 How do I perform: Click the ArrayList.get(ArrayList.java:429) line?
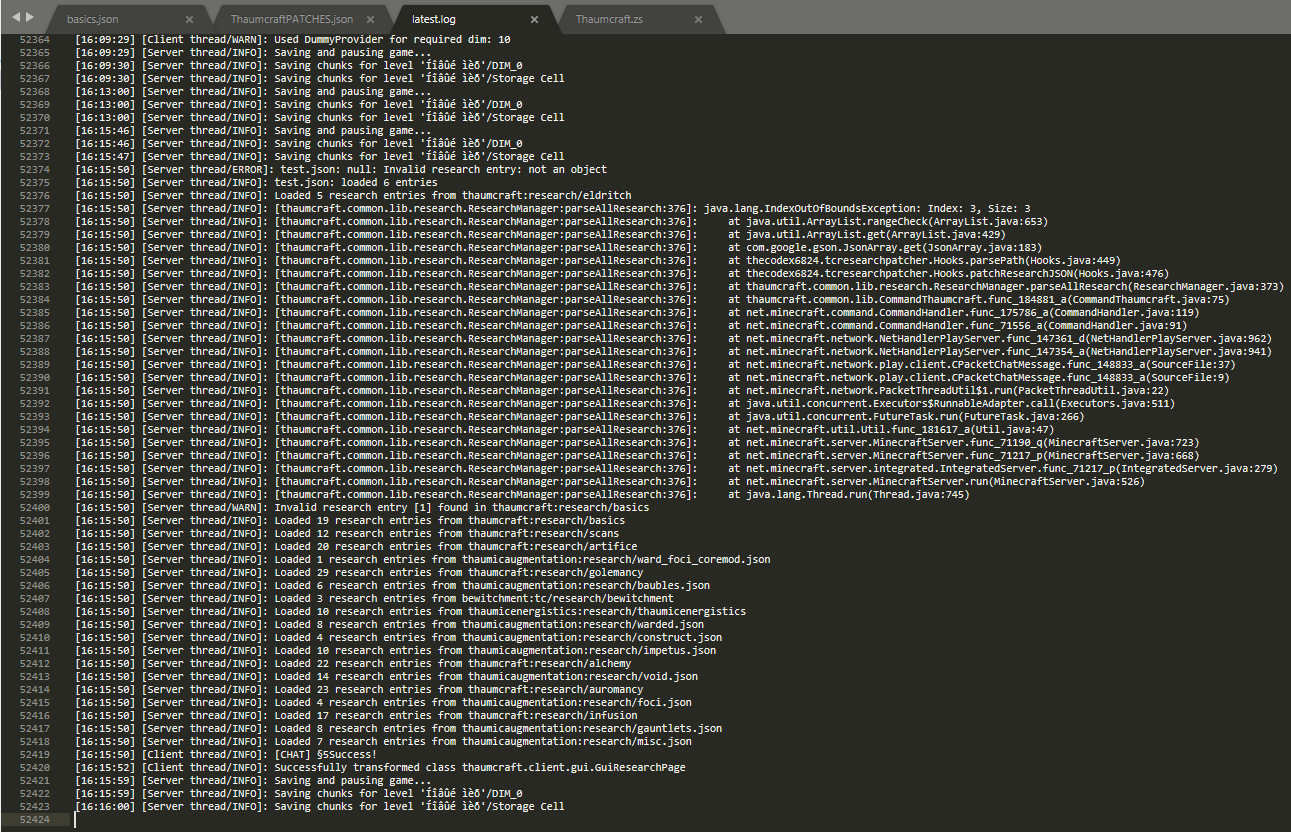[540, 234]
